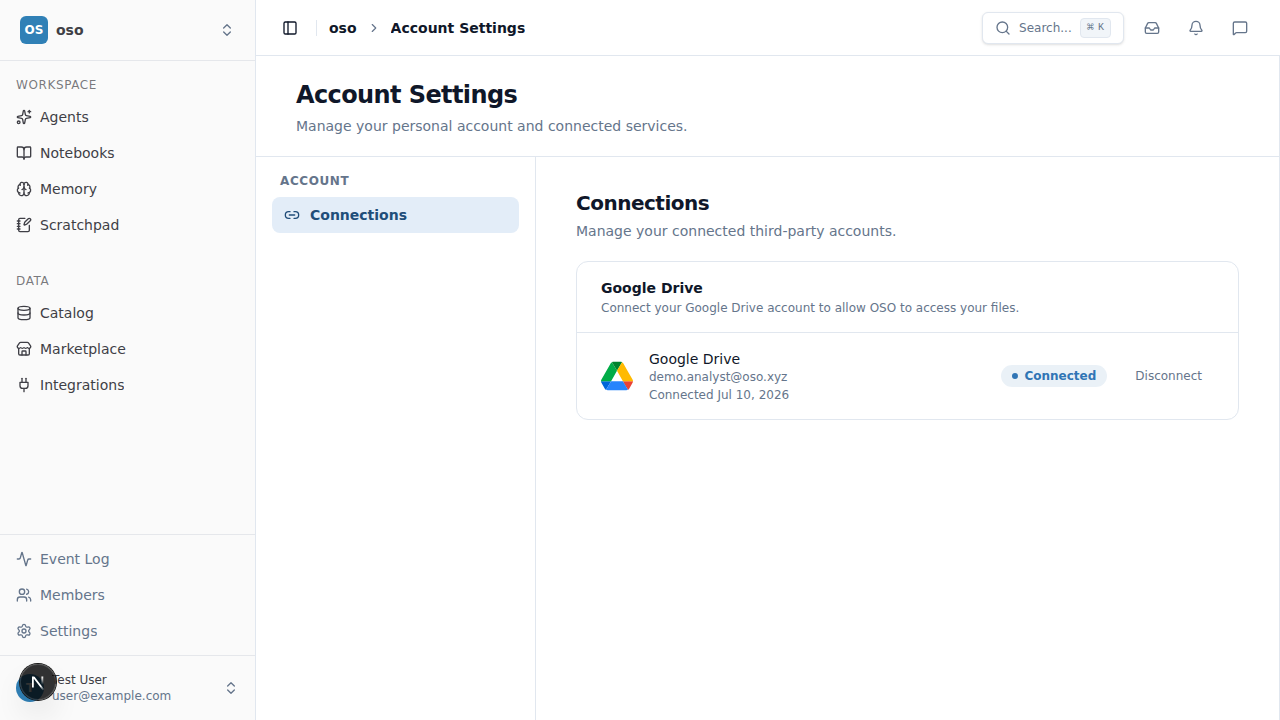Click the Account Settings page title

point(407,94)
